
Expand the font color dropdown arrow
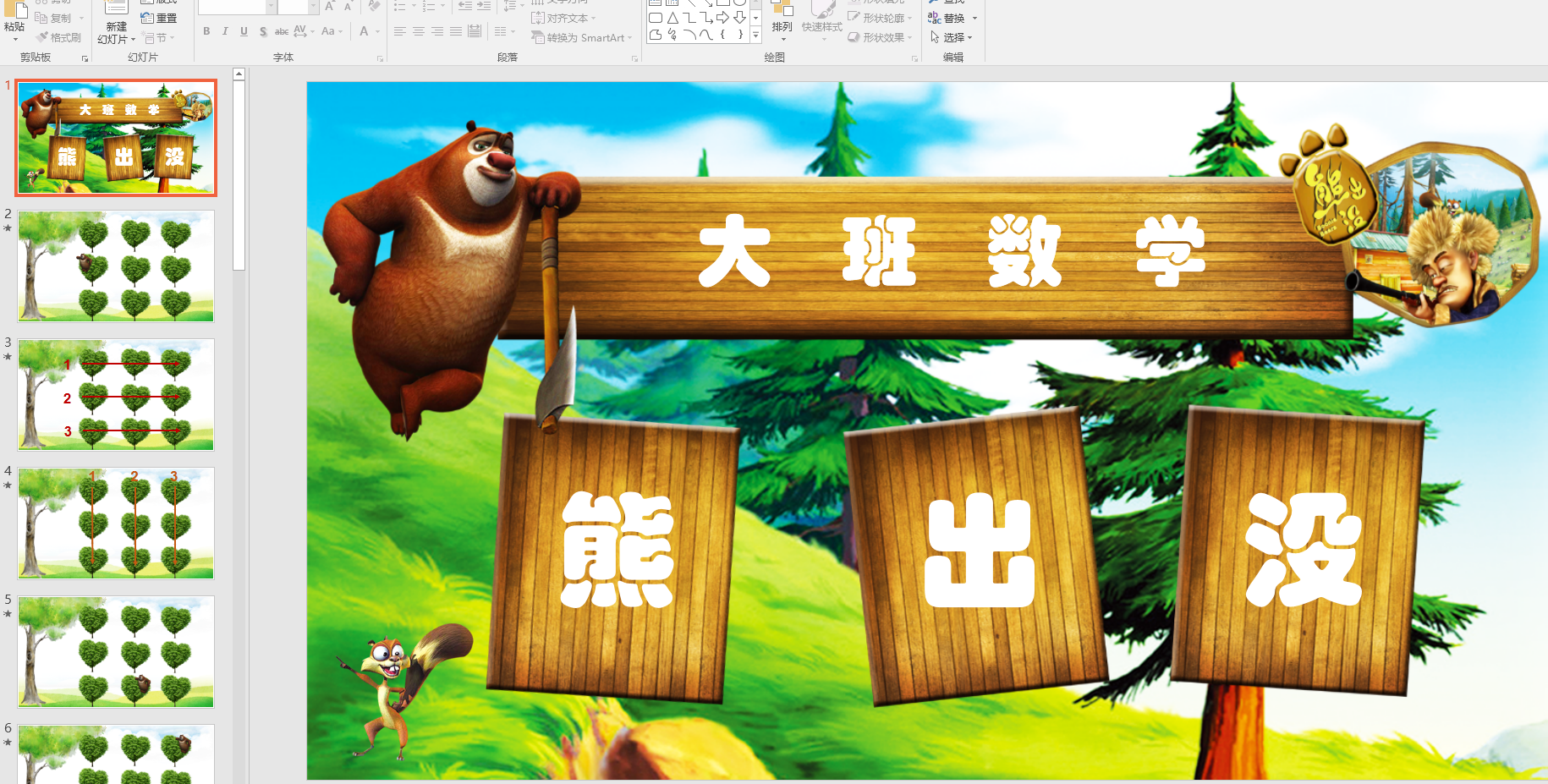[x=377, y=31]
